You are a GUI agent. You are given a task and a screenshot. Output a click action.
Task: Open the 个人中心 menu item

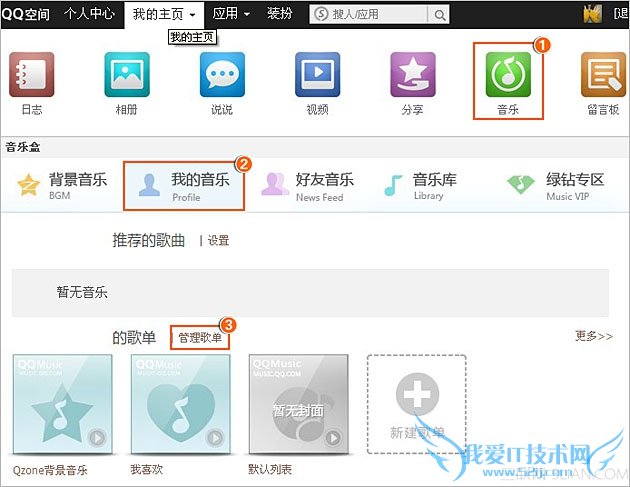89,14
